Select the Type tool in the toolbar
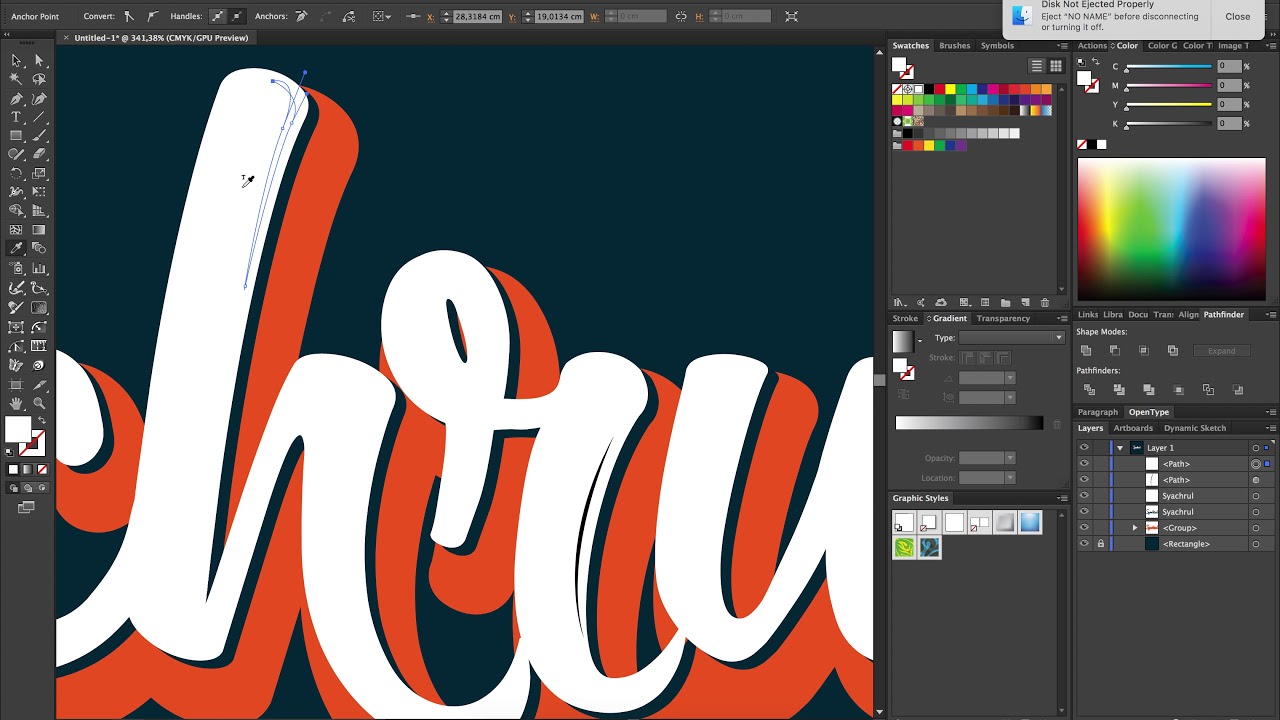This screenshot has width=1280, height=720. pos(16,117)
